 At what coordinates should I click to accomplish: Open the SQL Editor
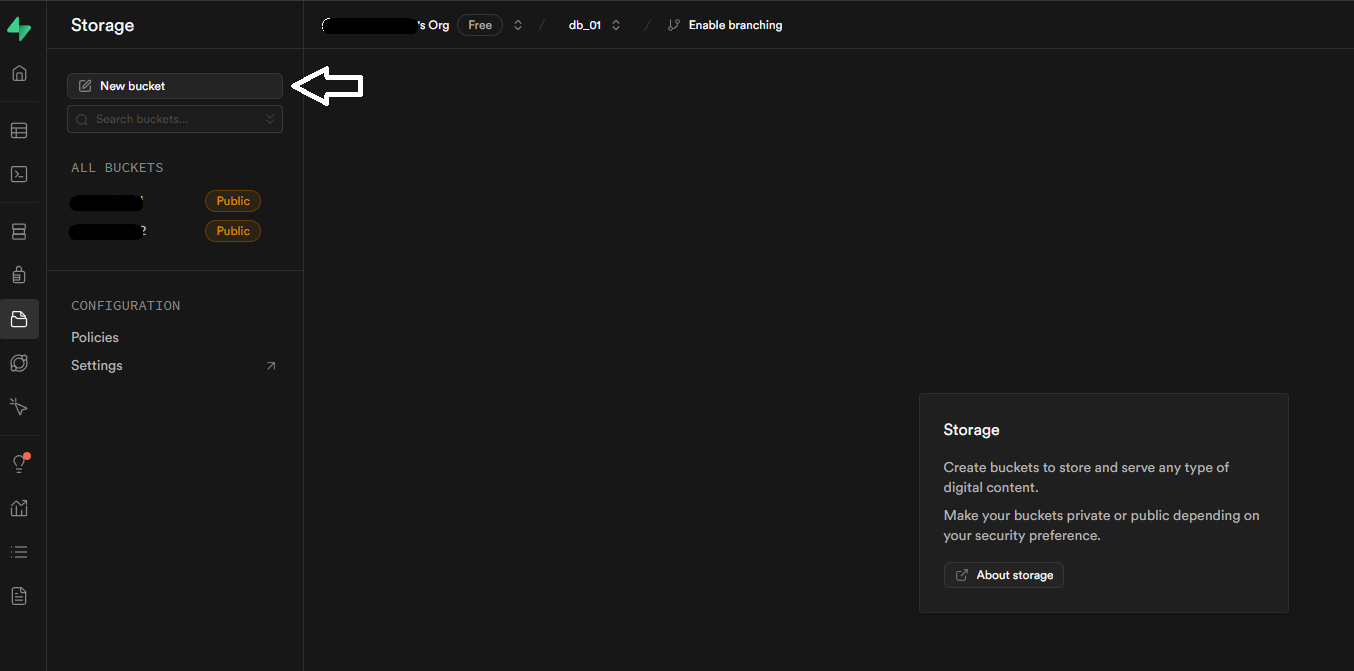click(19, 174)
